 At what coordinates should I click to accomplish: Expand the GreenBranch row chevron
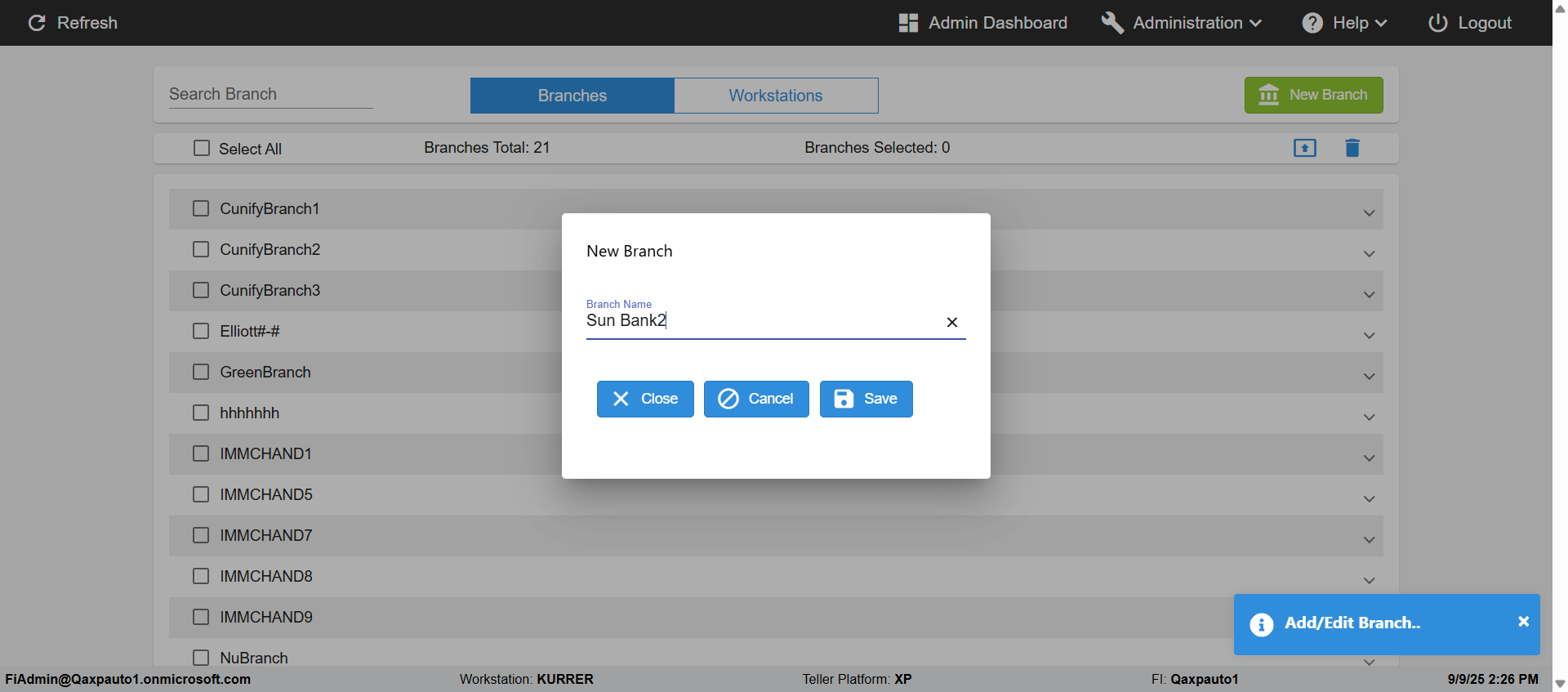1370,377
